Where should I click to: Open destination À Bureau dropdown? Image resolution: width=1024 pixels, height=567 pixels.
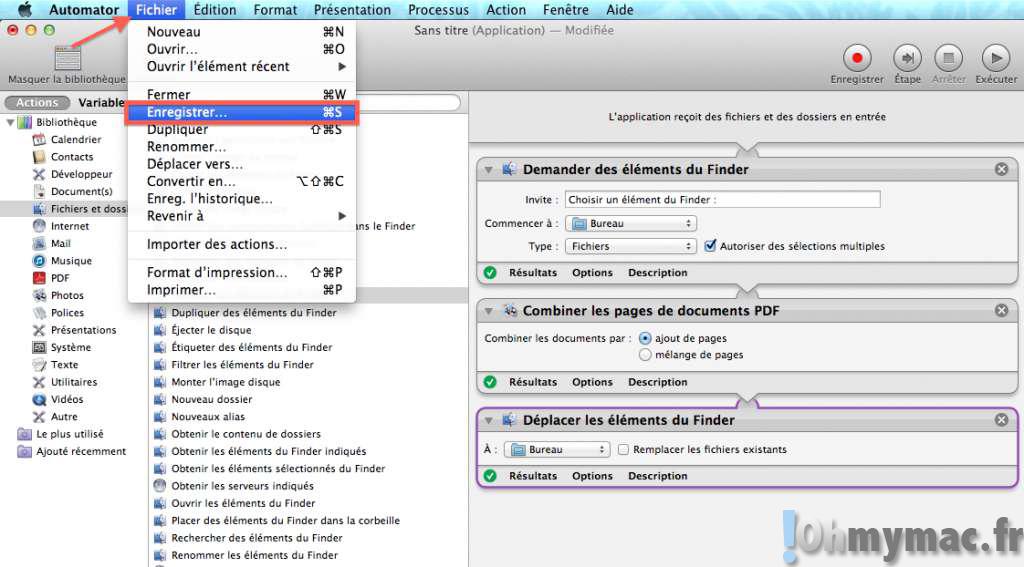(x=557, y=449)
